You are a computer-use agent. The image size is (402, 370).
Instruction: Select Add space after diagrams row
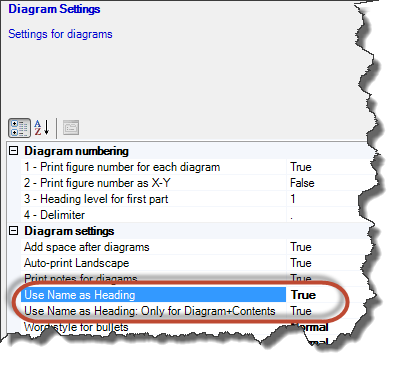pos(154,247)
